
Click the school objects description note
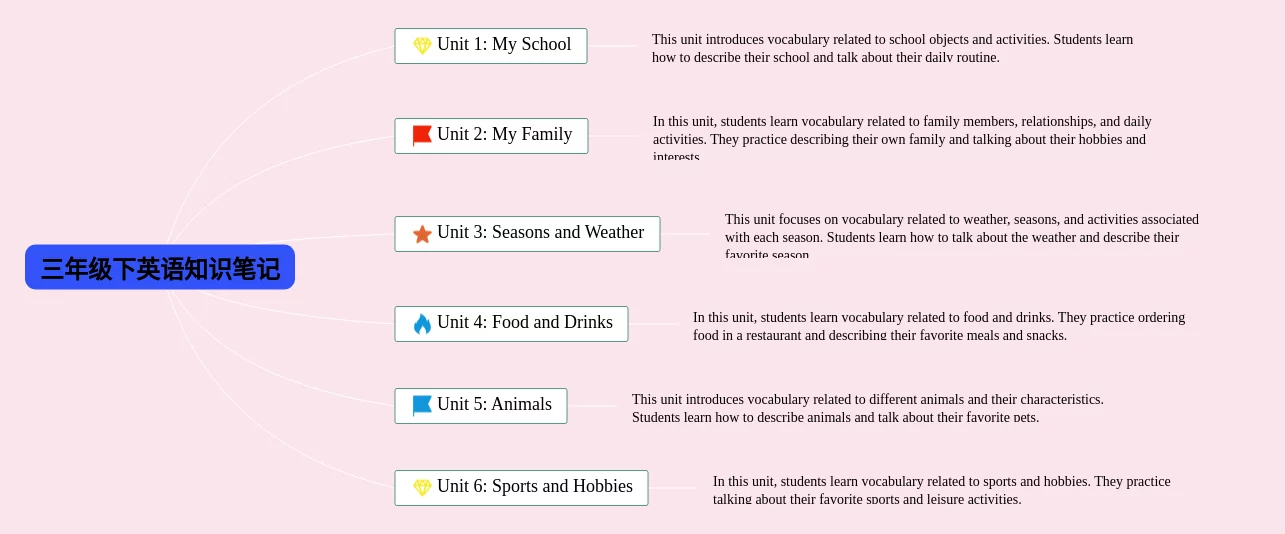pyautogui.click(x=892, y=48)
